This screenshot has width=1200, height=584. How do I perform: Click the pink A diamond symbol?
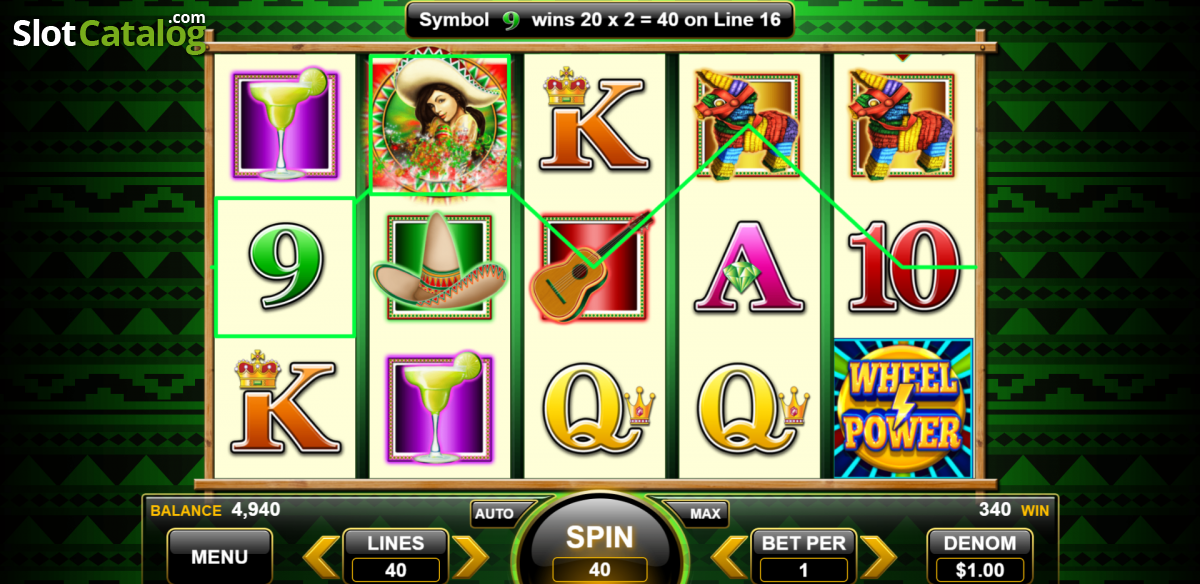[748, 267]
